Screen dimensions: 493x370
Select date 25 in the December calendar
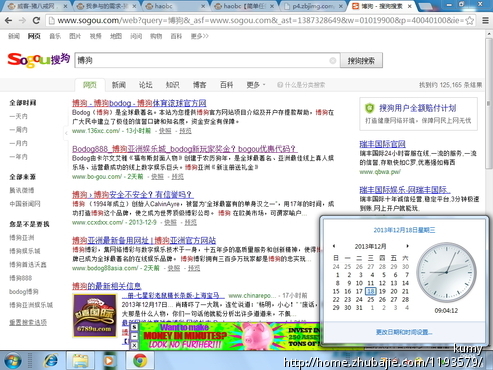point(371,299)
